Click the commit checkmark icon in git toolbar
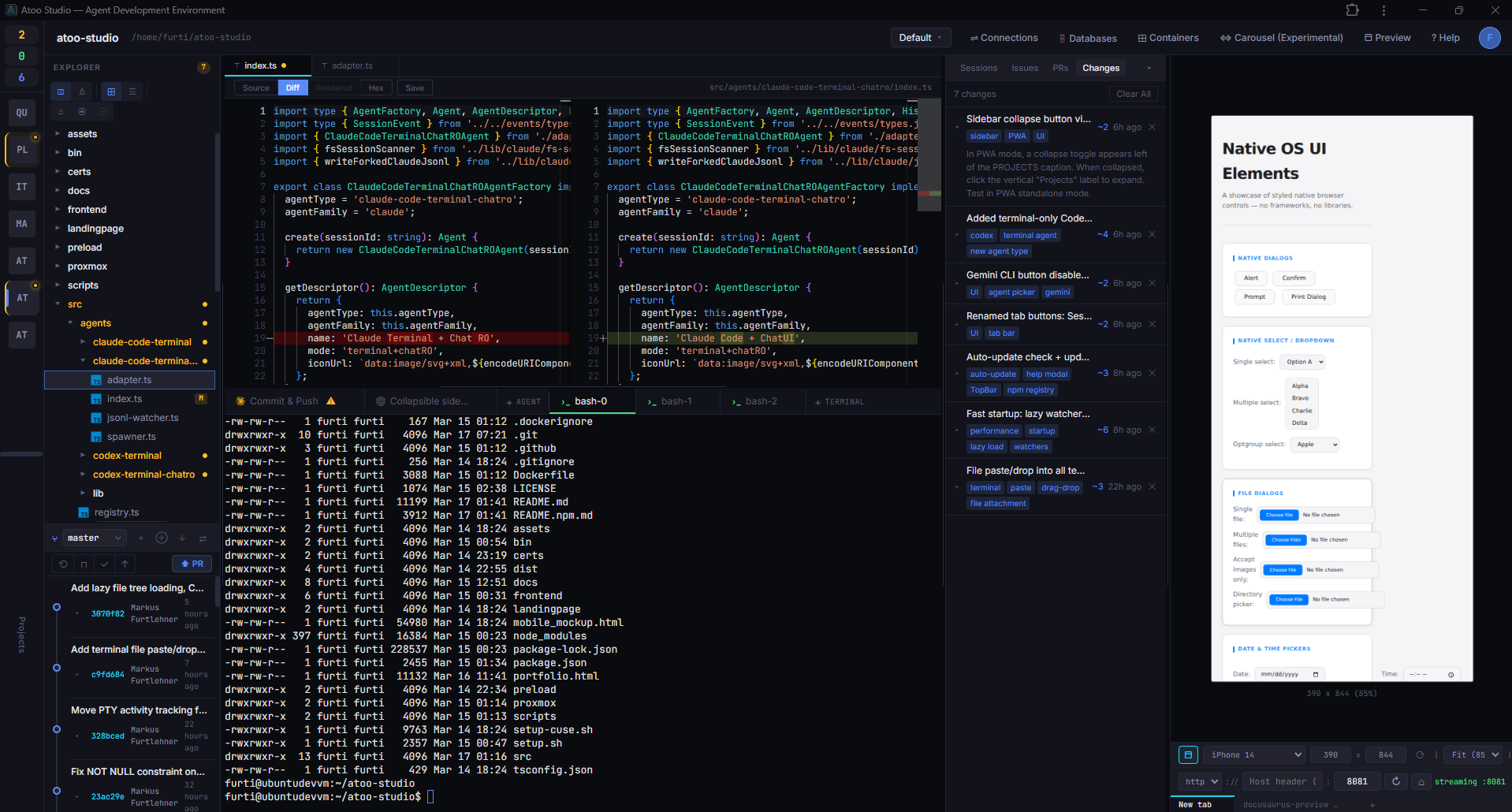 coord(104,564)
